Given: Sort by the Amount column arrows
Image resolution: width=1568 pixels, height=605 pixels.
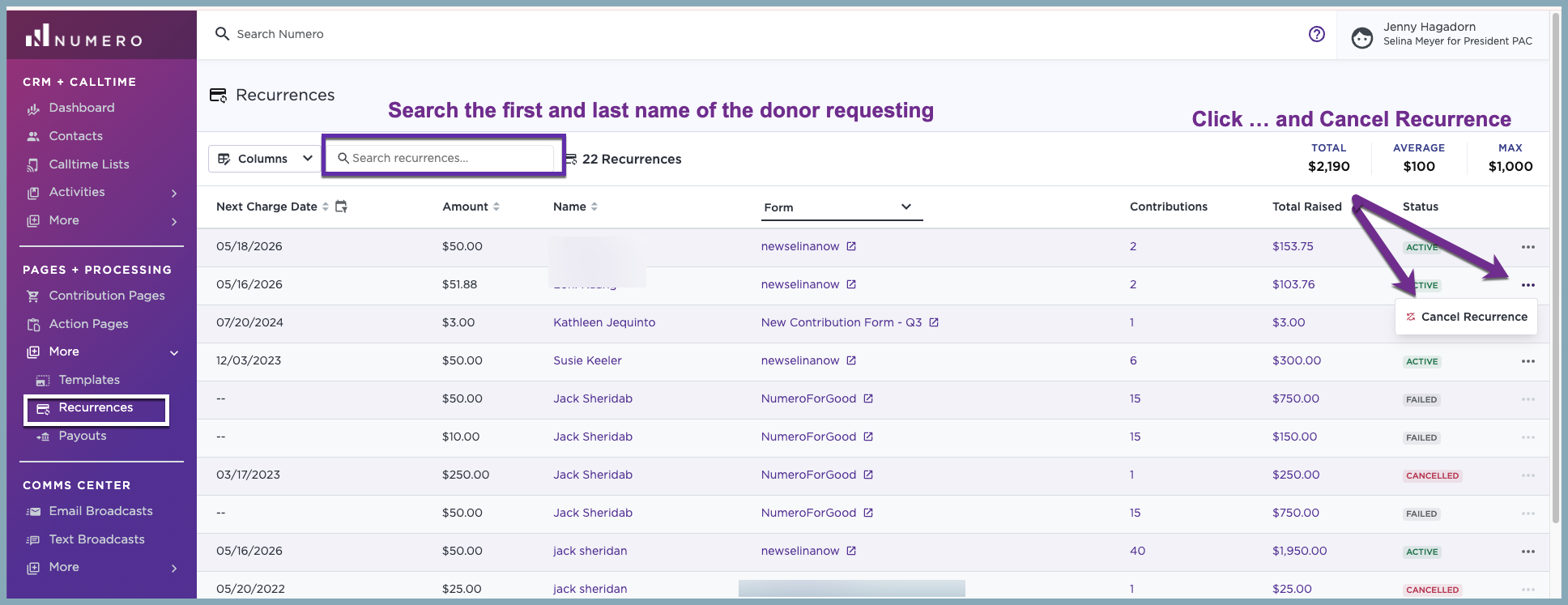Looking at the screenshot, I should (496, 207).
